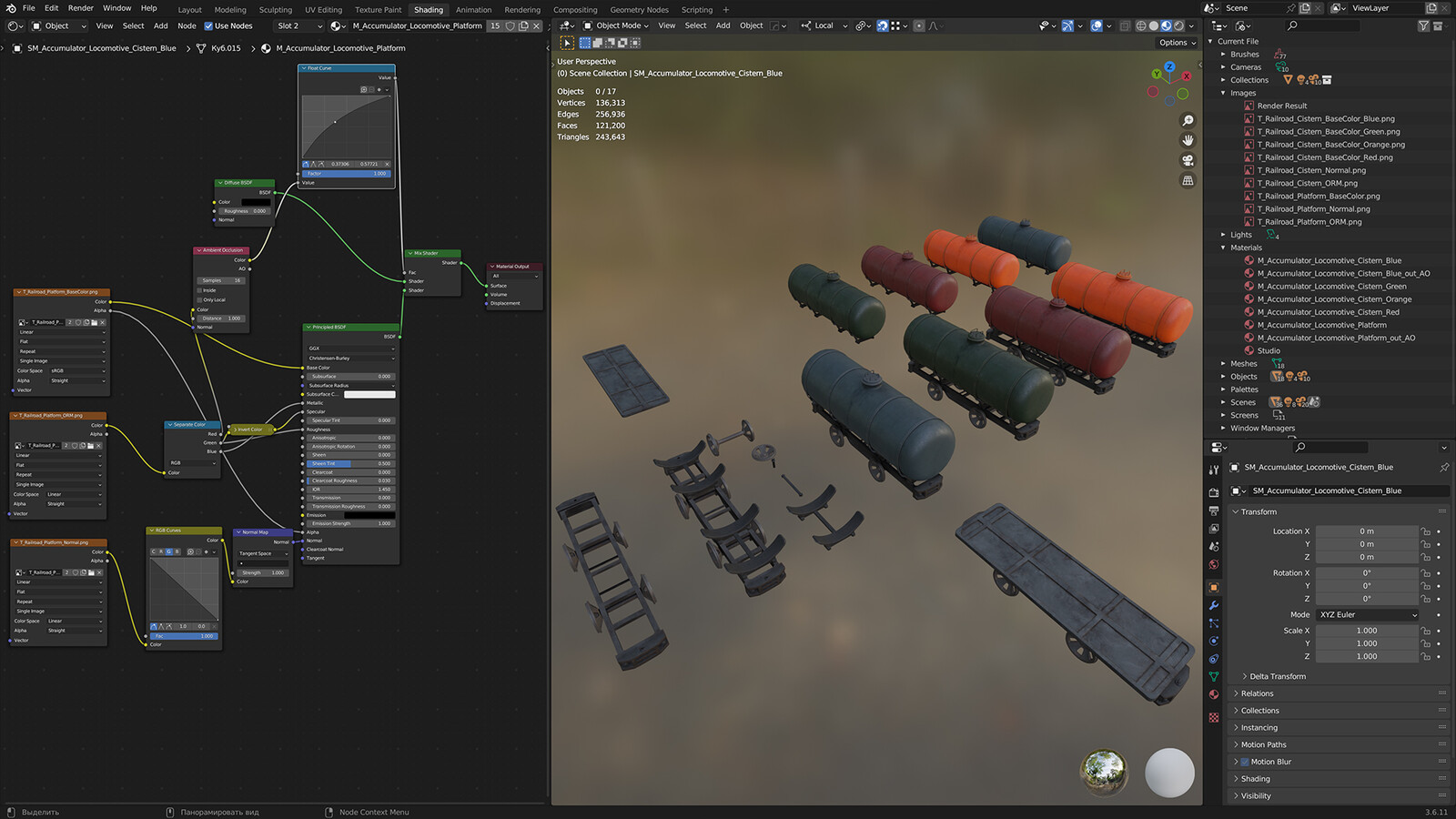Click the Location X input field
Viewport: 1456px width, 819px height.
click(1367, 531)
